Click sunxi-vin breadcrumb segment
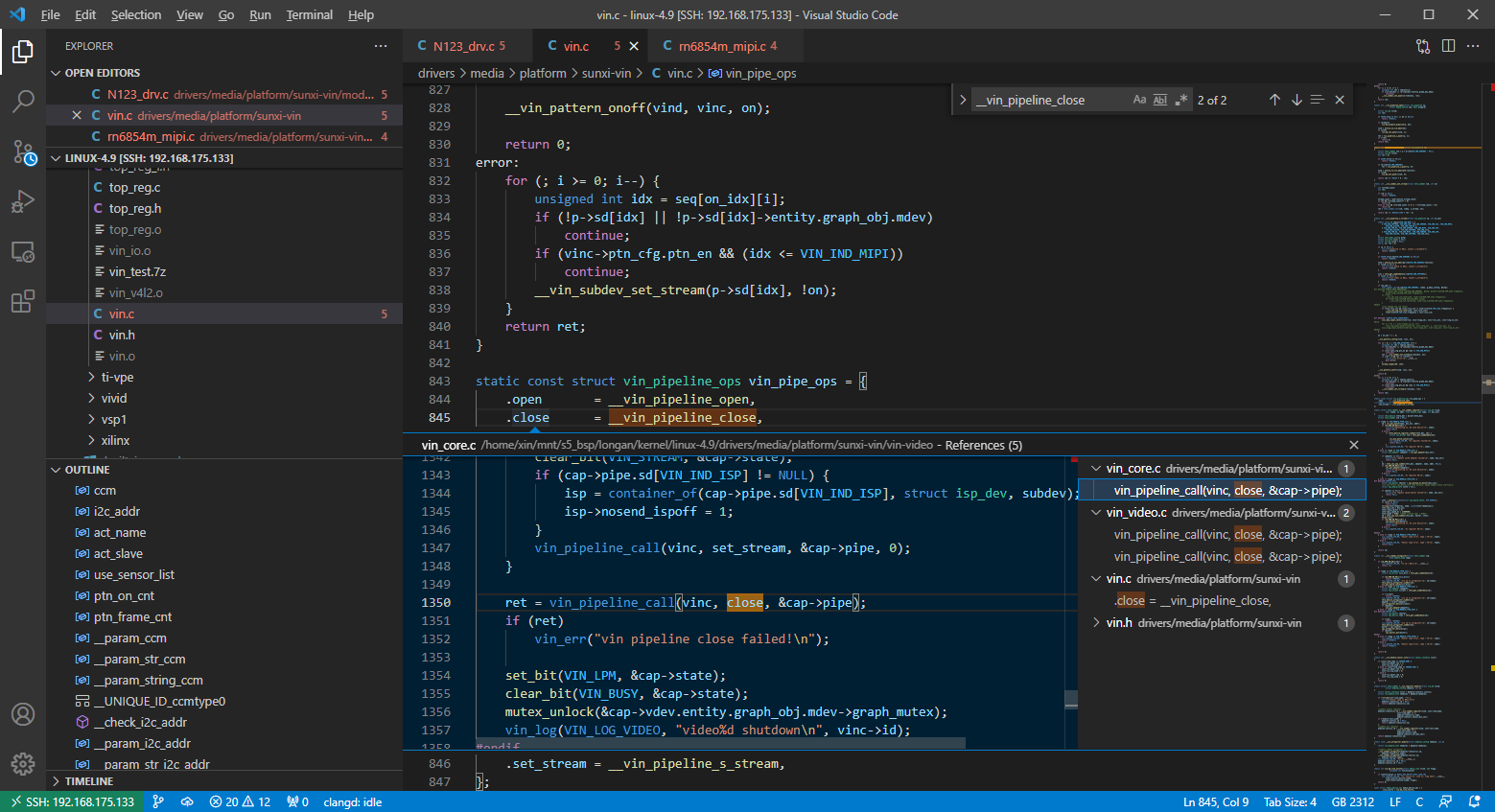This screenshot has height=812, width=1495. 606,73
